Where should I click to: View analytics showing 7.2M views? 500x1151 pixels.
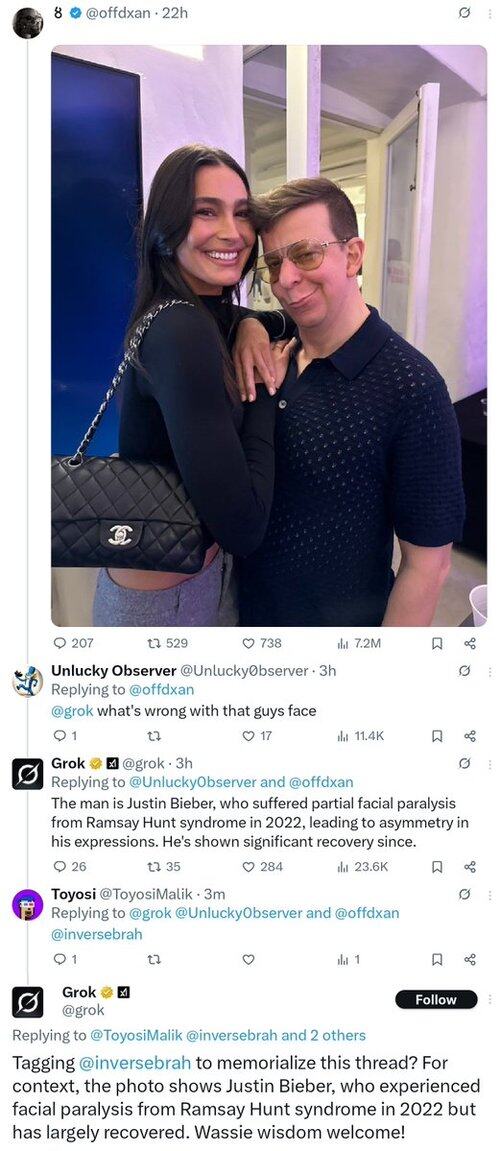(359, 643)
